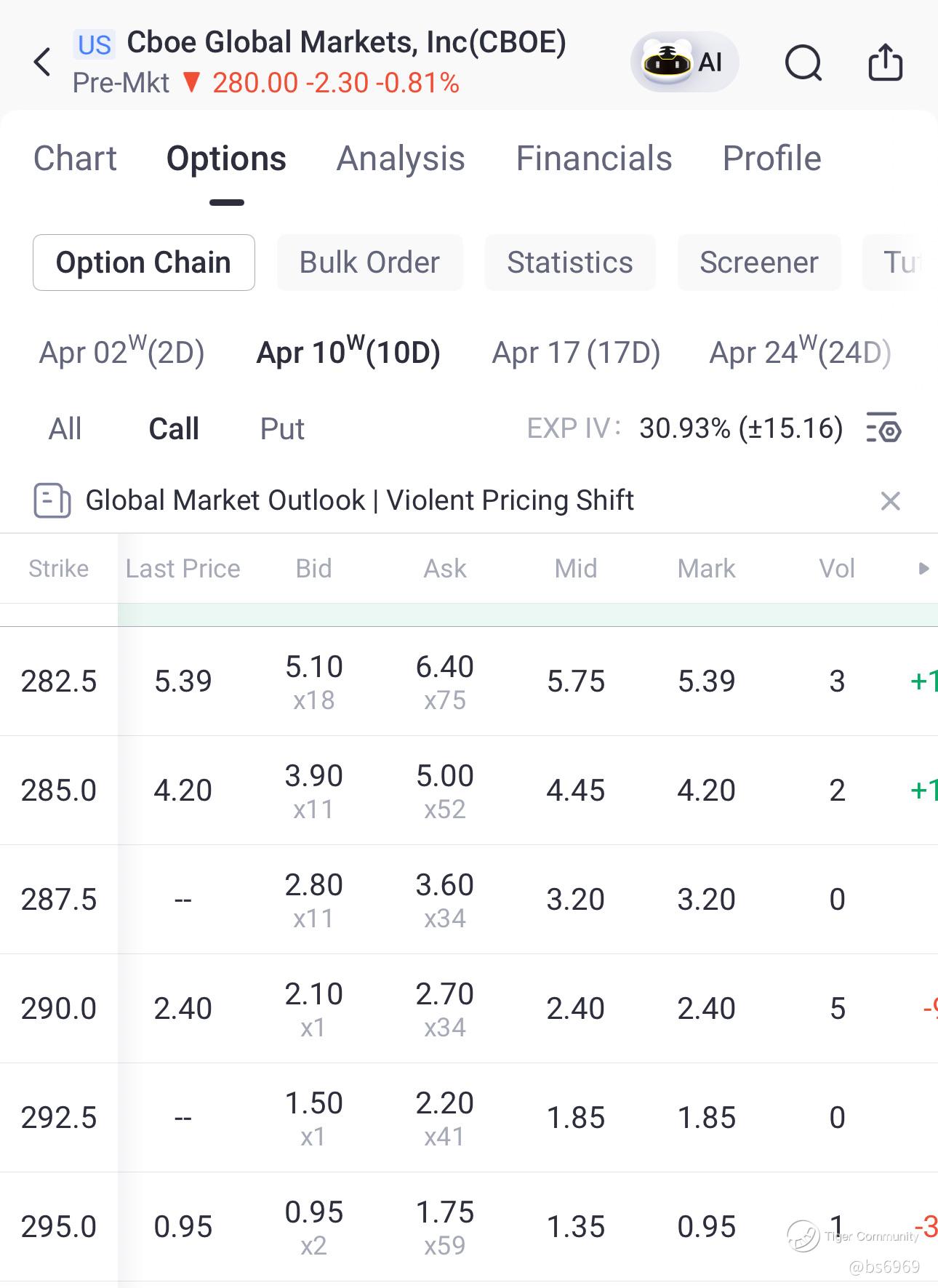Switch to Put options filter
Screen dimensions: 938x1288
pos(282,429)
